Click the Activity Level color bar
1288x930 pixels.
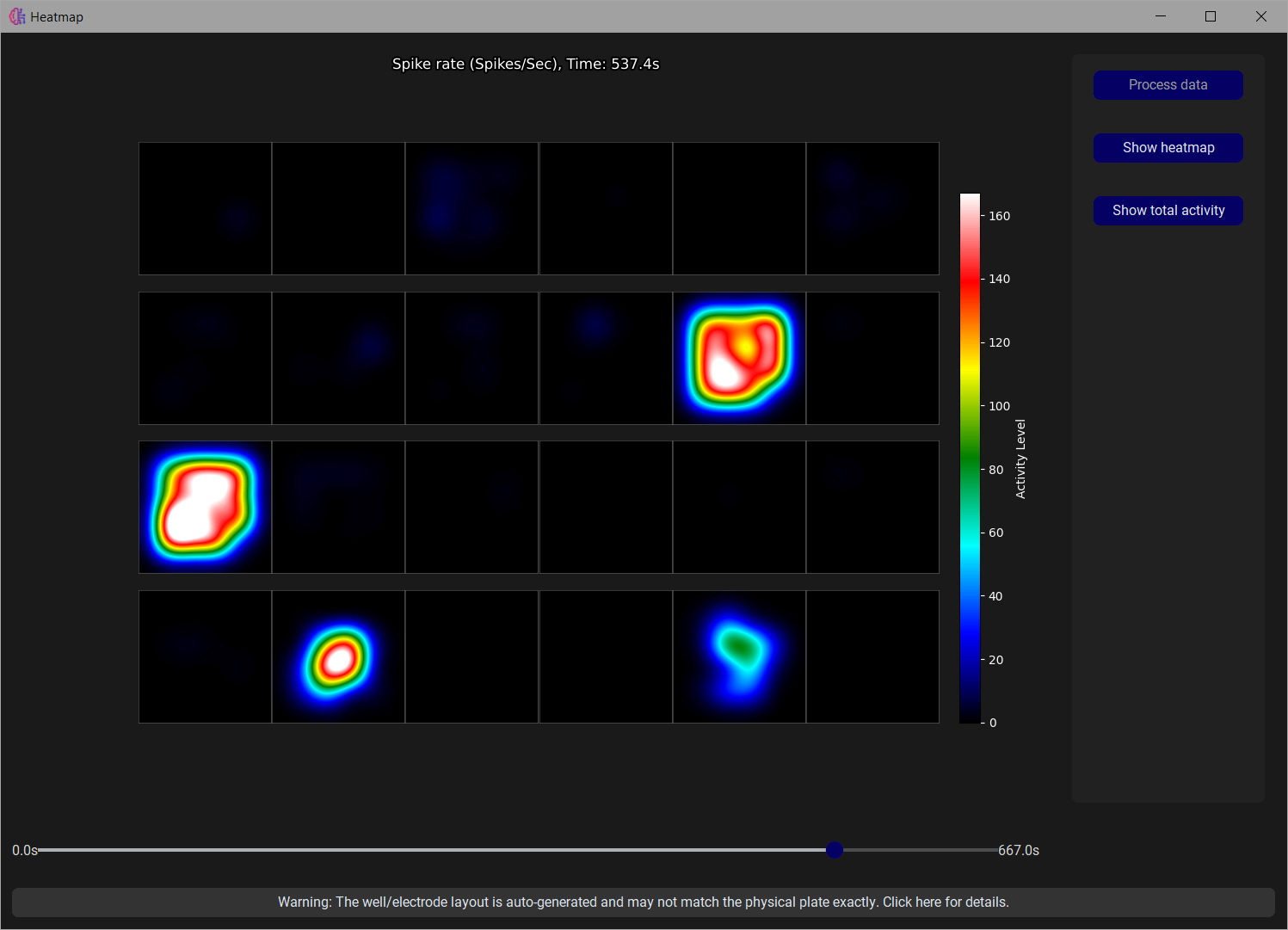pyautogui.click(x=970, y=459)
